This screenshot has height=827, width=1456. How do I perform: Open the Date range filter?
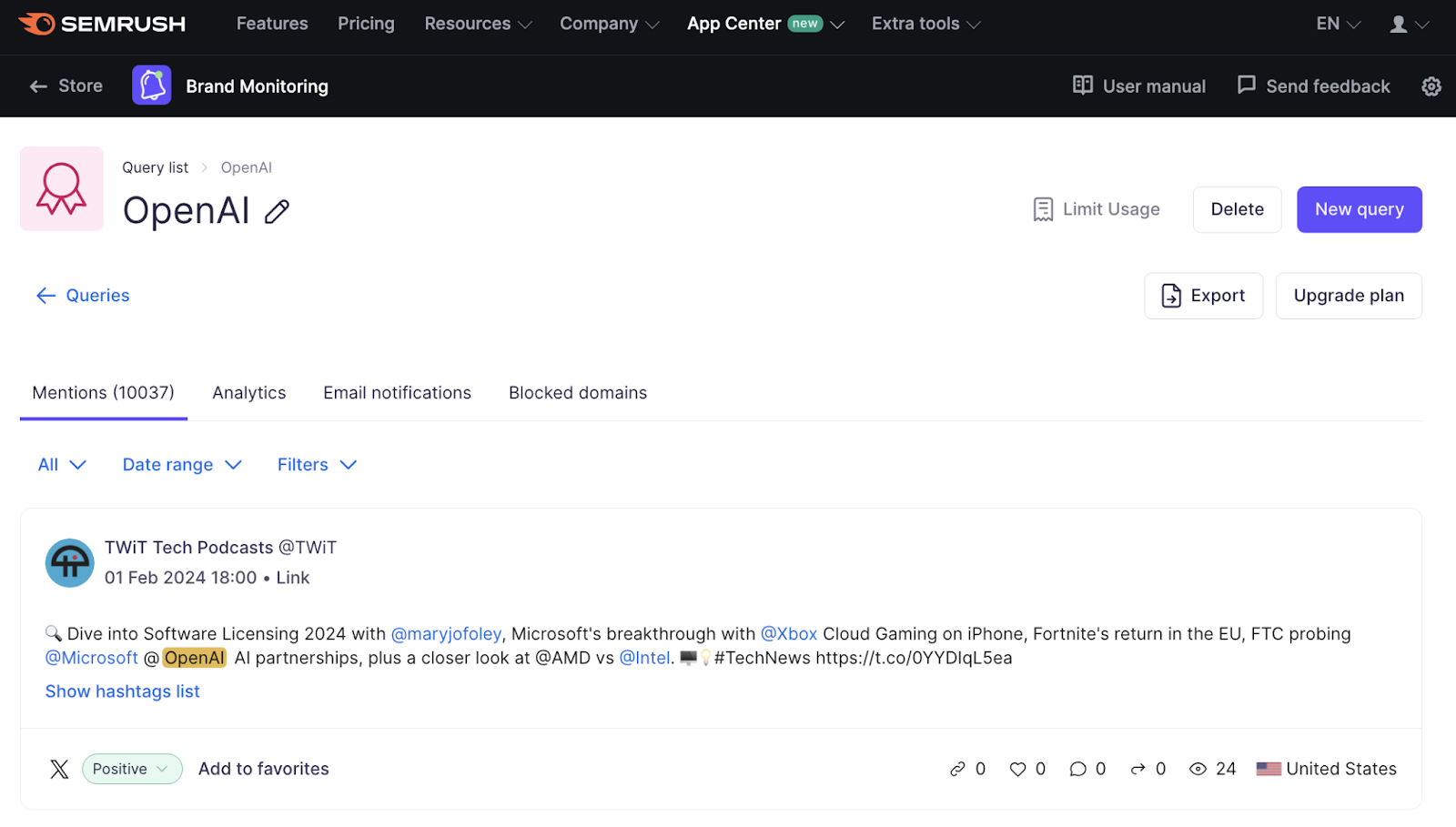tap(181, 464)
